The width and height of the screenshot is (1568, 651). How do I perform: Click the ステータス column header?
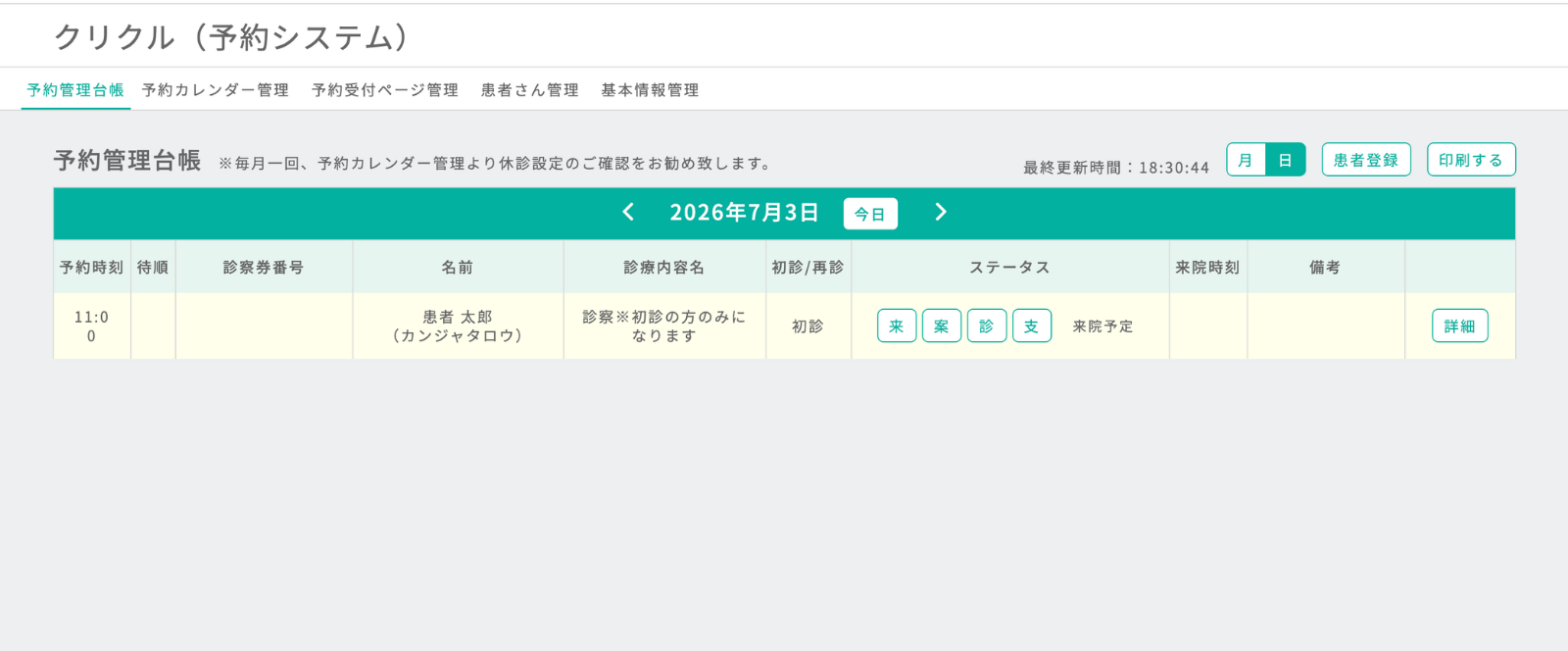point(1010,267)
